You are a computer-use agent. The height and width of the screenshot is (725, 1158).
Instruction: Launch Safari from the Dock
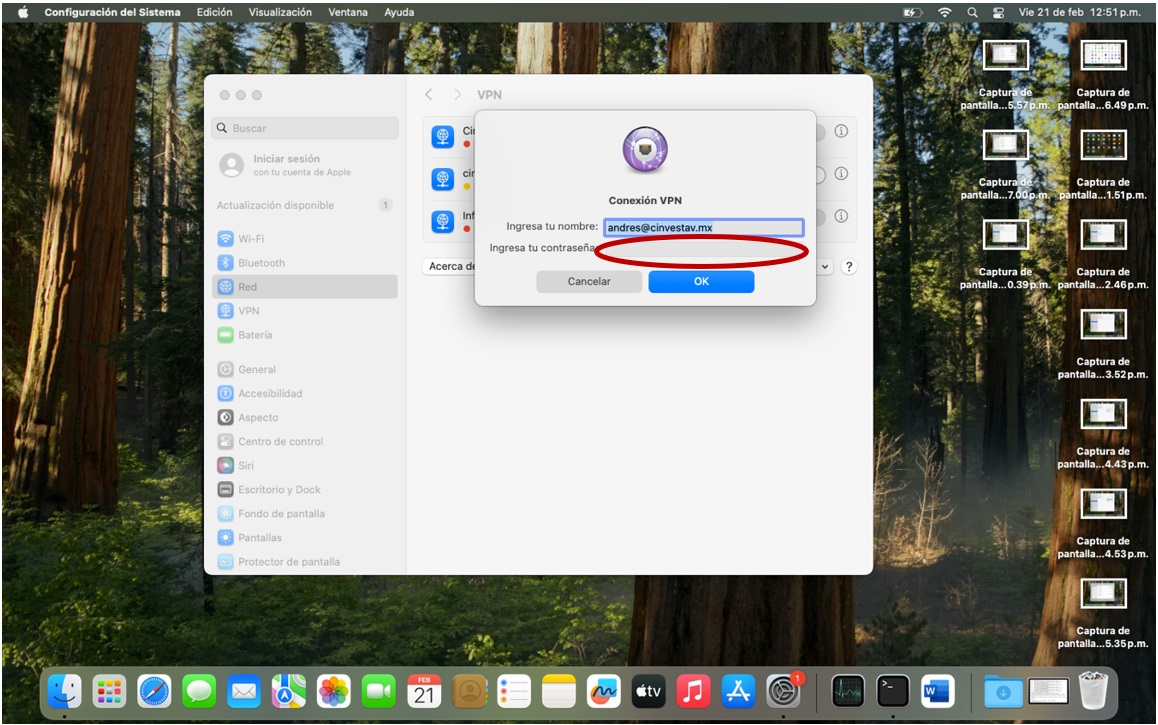pos(154,691)
